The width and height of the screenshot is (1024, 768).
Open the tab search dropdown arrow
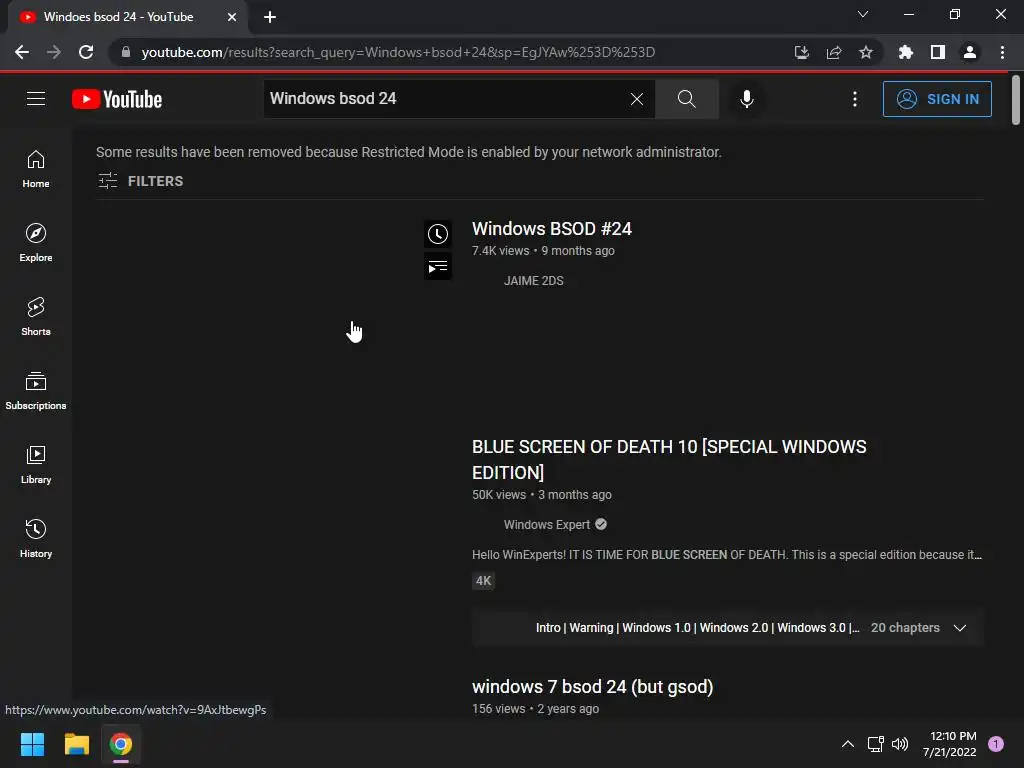click(x=863, y=14)
